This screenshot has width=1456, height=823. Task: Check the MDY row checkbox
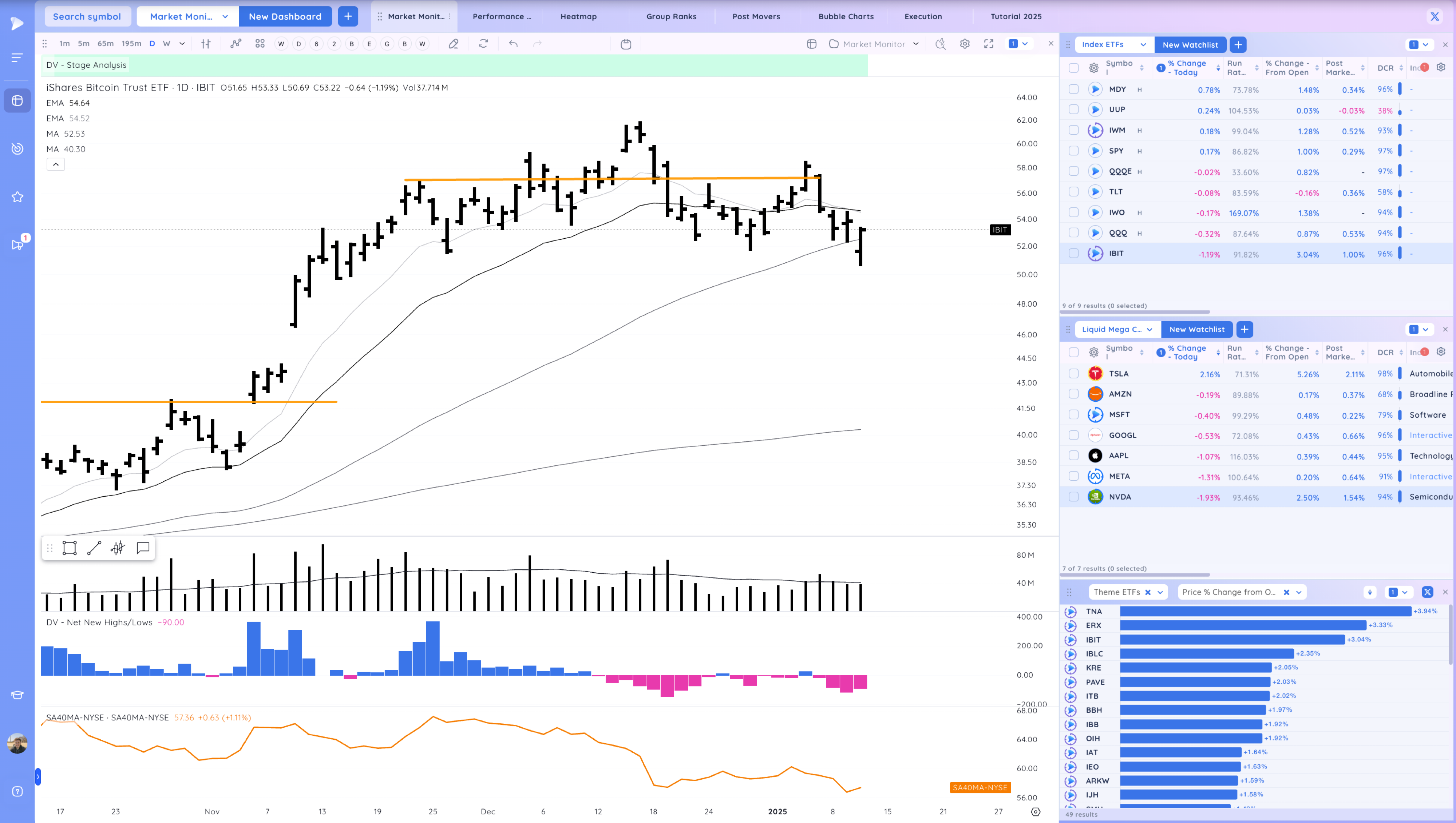[1073, 89]
